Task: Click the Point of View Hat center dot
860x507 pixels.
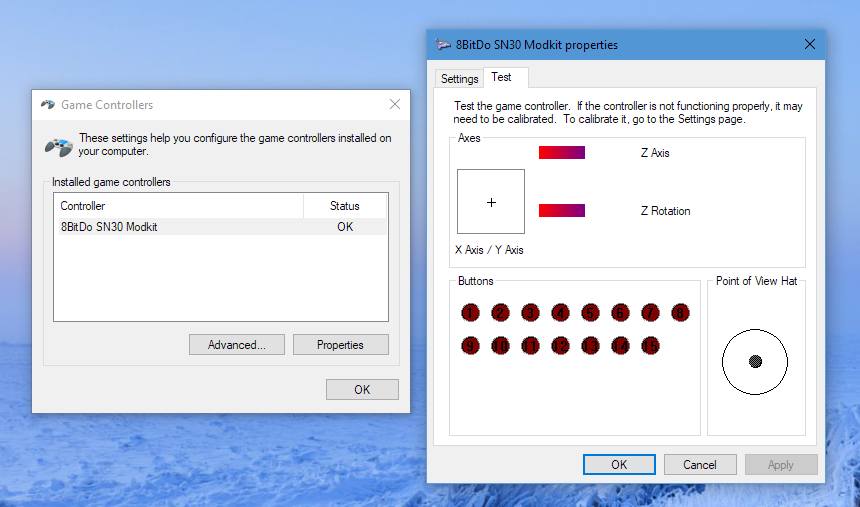Action: (x=755, y=361)
